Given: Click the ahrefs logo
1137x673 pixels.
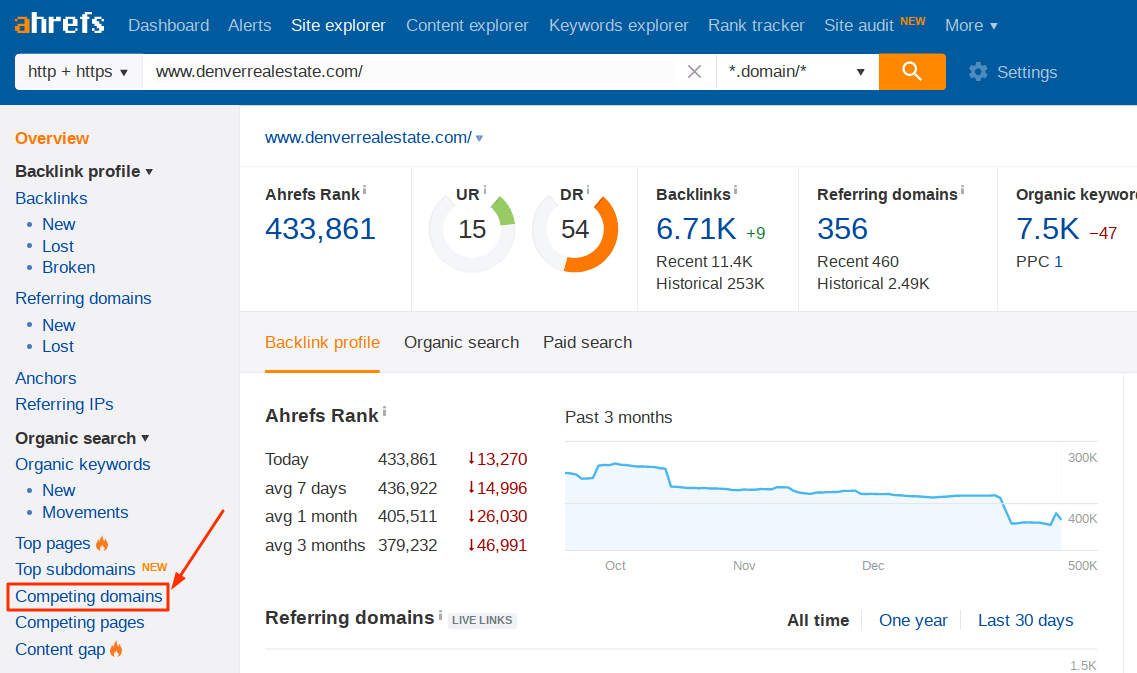Looking at the screenshot, I should coord(59,23).
